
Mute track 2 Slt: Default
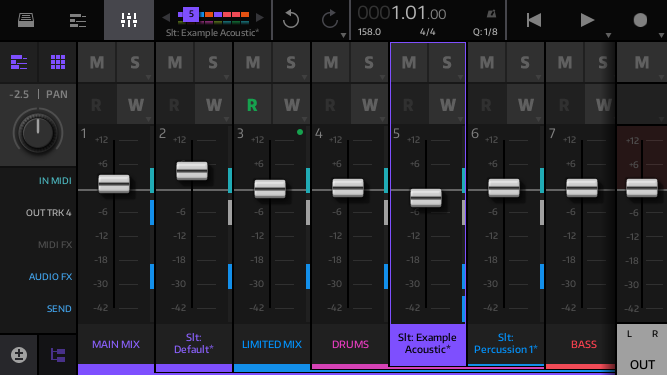175,62
